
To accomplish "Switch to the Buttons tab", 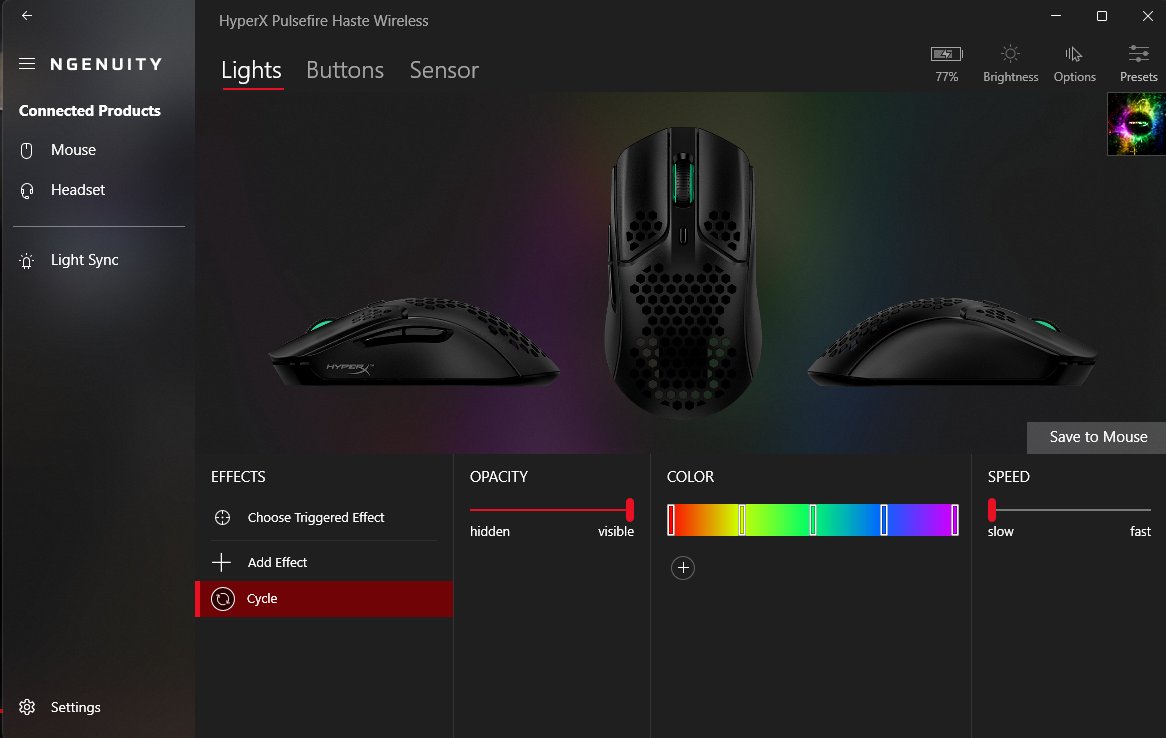I will tap(345, 70).
